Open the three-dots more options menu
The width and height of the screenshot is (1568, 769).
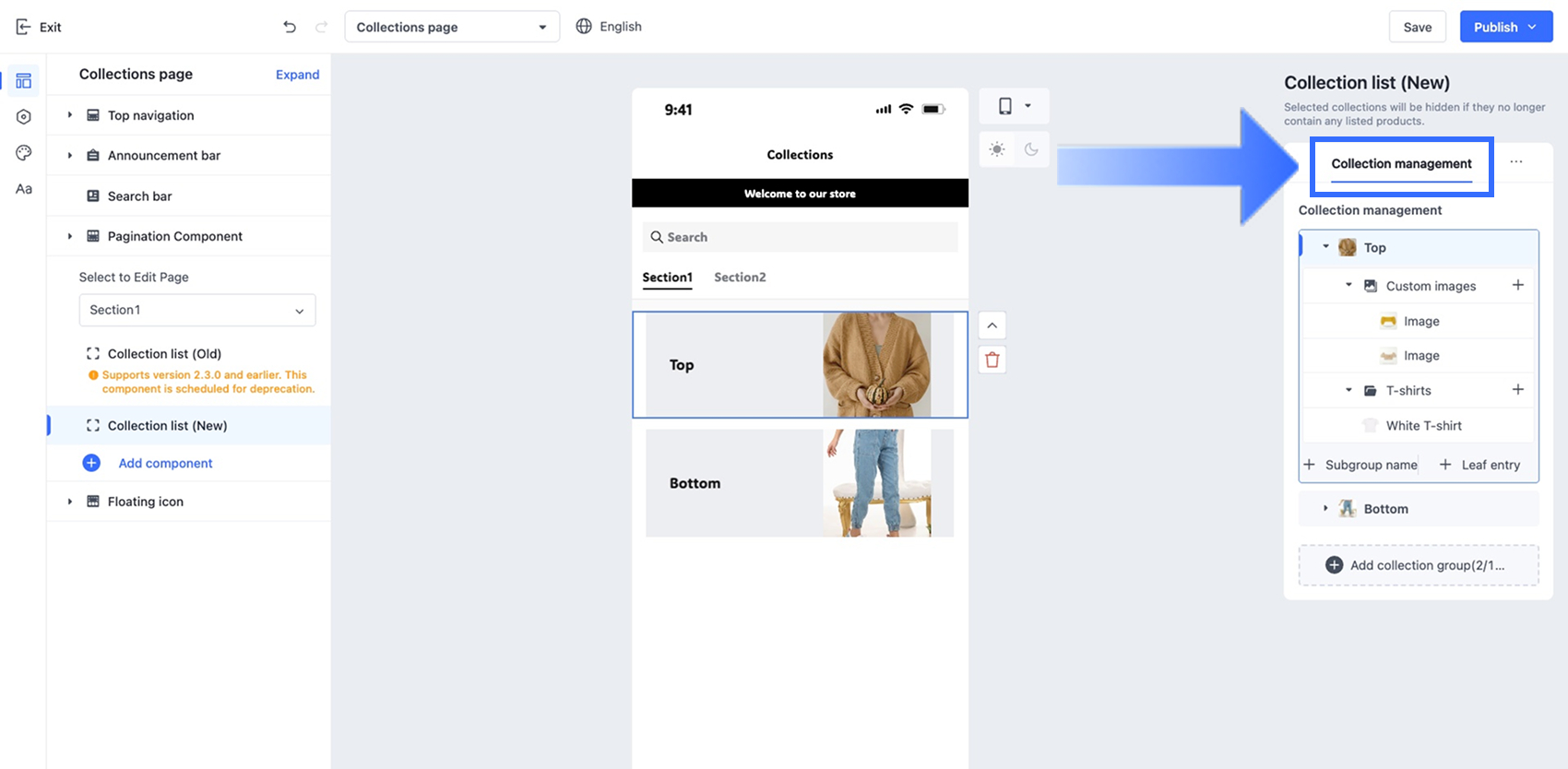click(1516, 162)
